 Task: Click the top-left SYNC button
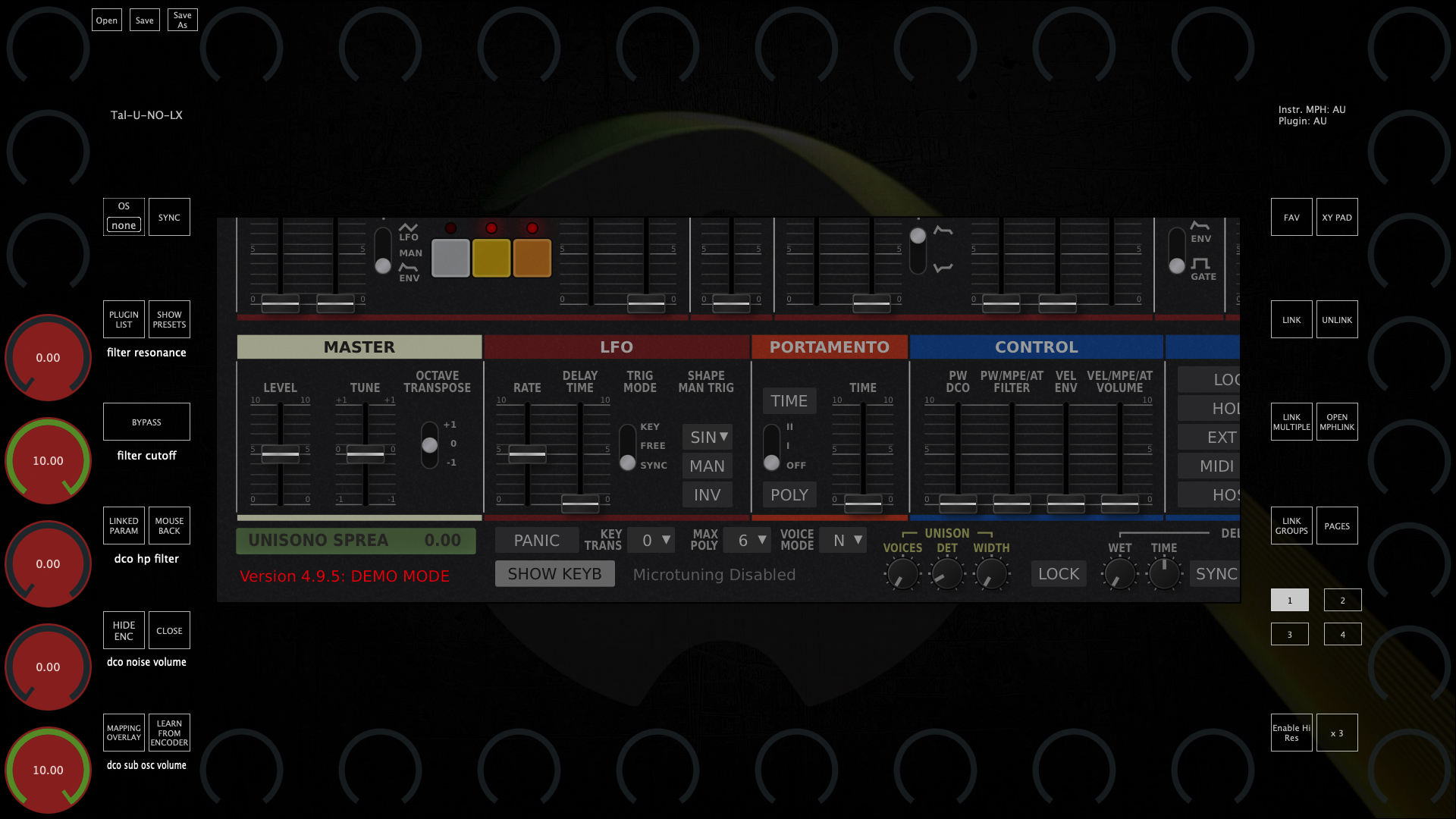[x=169, y=218]
